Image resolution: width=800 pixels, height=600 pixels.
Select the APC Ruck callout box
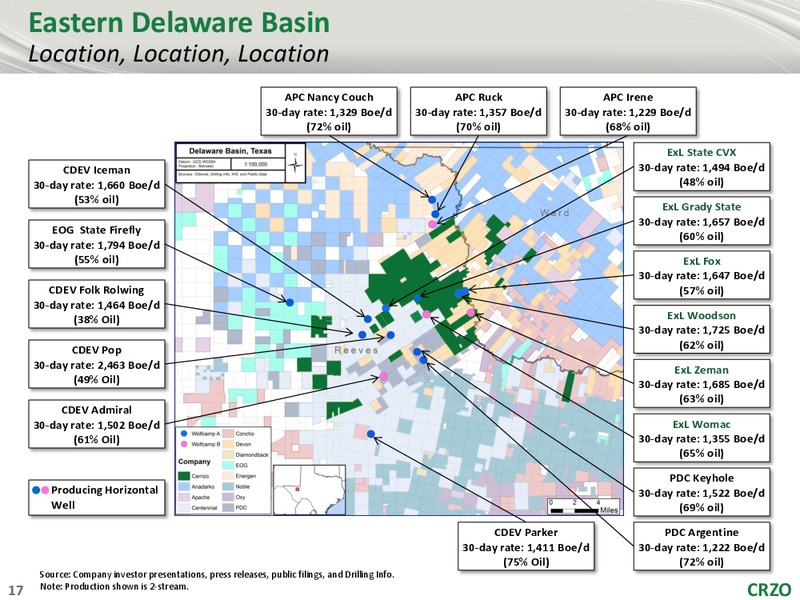[x=479, y=111]
